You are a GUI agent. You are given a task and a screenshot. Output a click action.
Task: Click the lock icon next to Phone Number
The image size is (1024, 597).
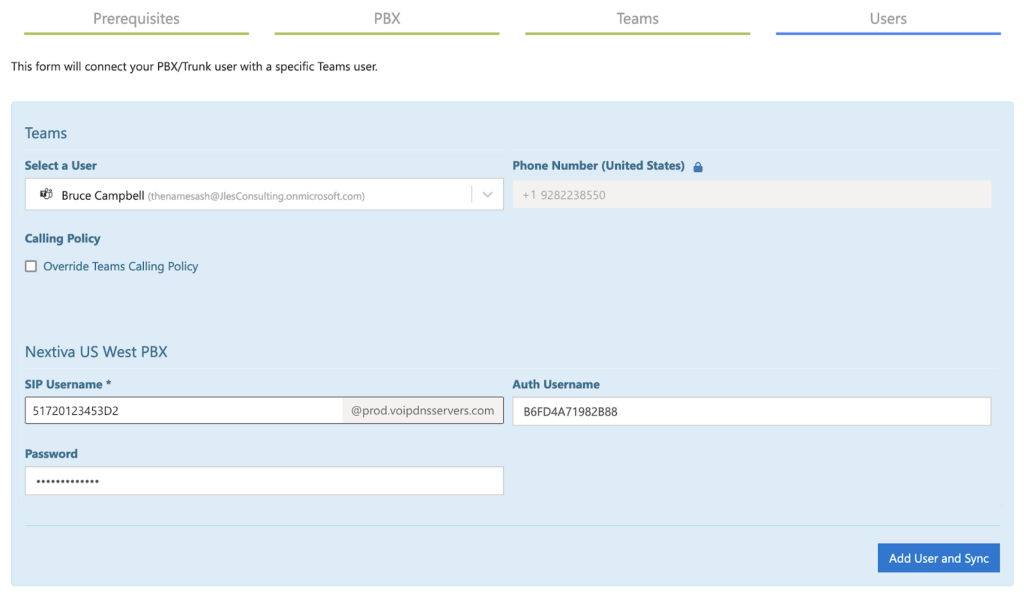(x=697, y=167)
